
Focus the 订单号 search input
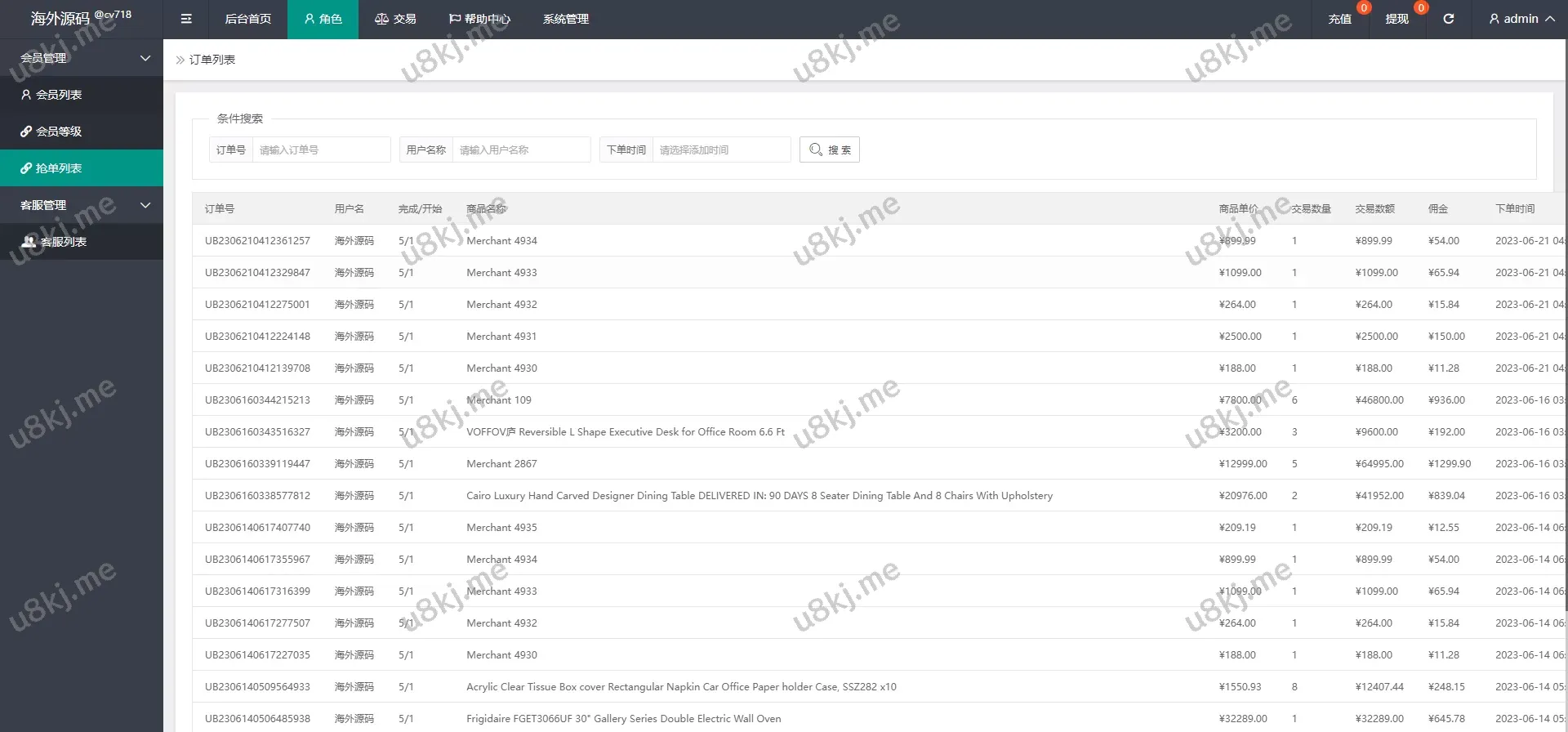click(321, 150)
